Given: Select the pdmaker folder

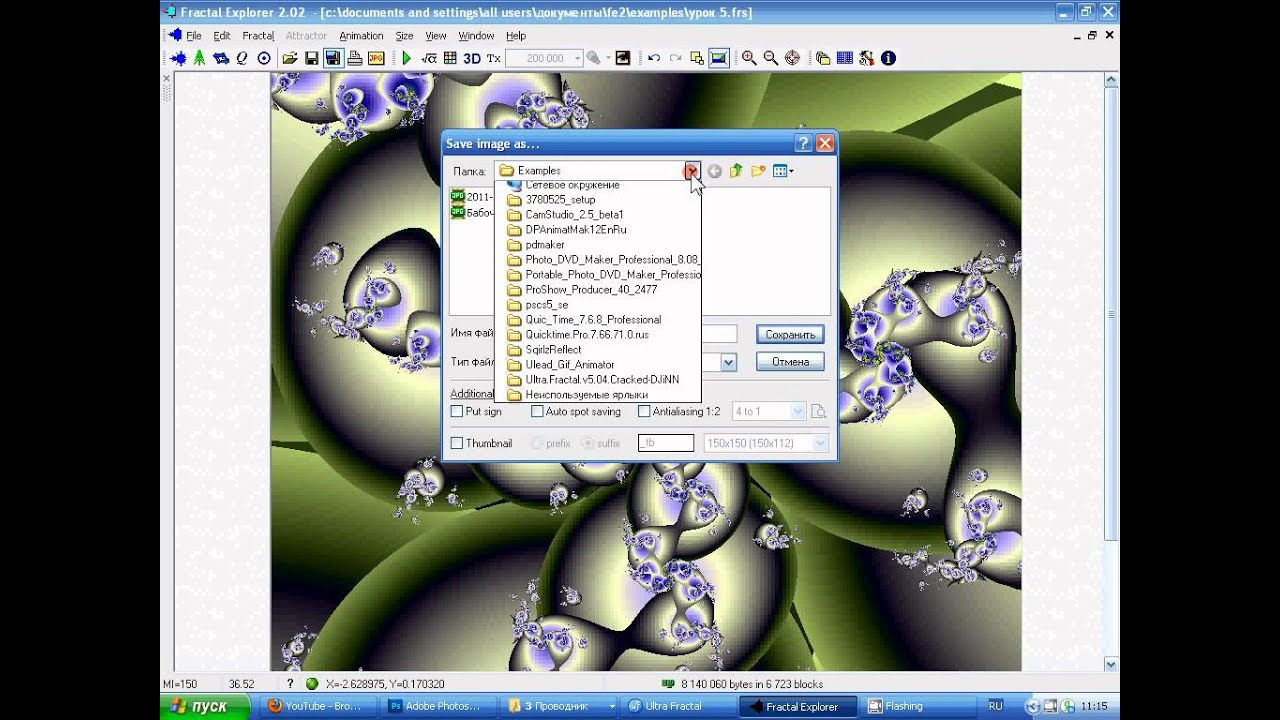Looking at the screenshot, I should [x=545, y=244].
